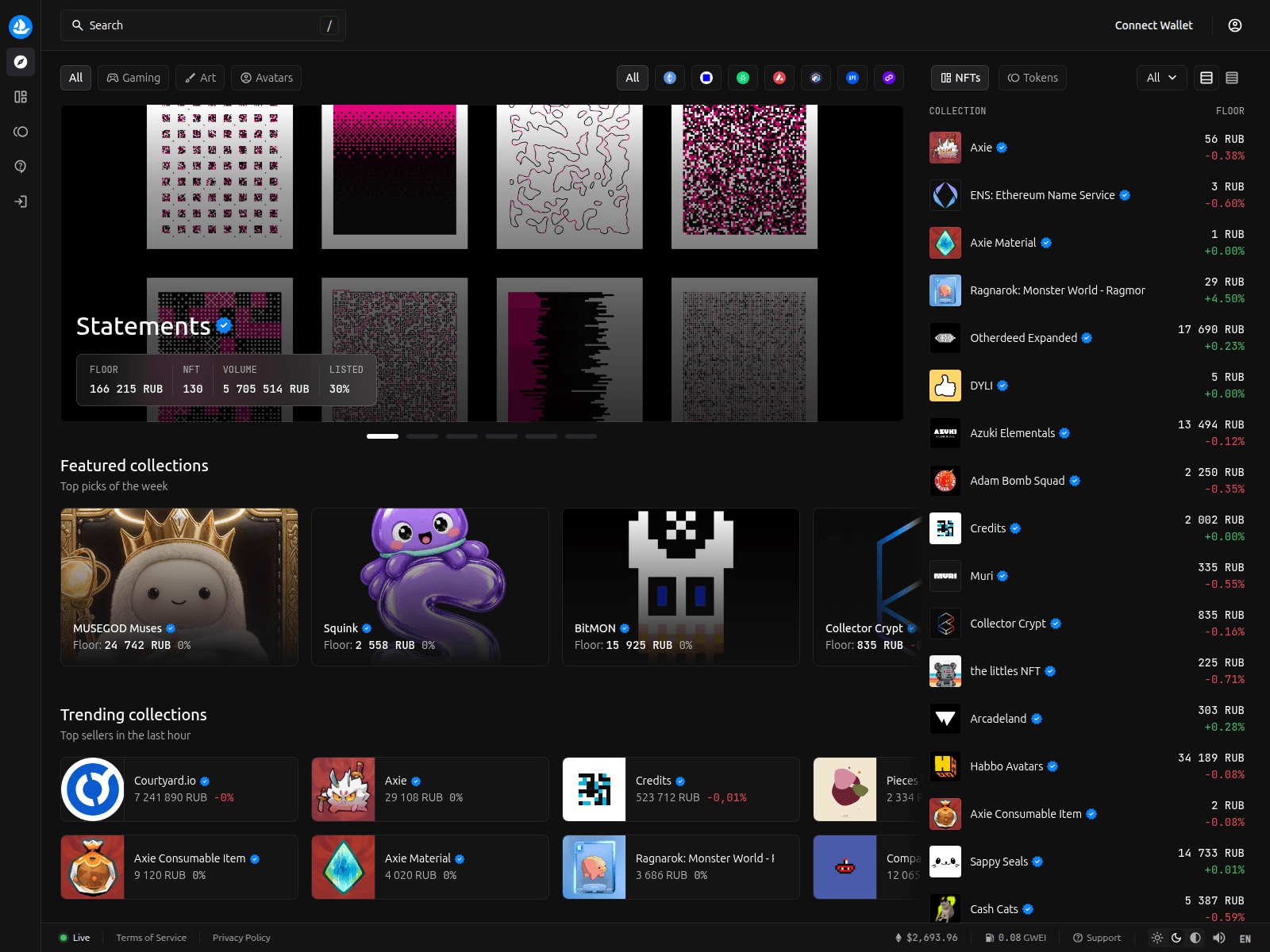This screenshot has width=1270, height=952.
Task: Open the collections grid sidebar icon
Action: point(21,97)
